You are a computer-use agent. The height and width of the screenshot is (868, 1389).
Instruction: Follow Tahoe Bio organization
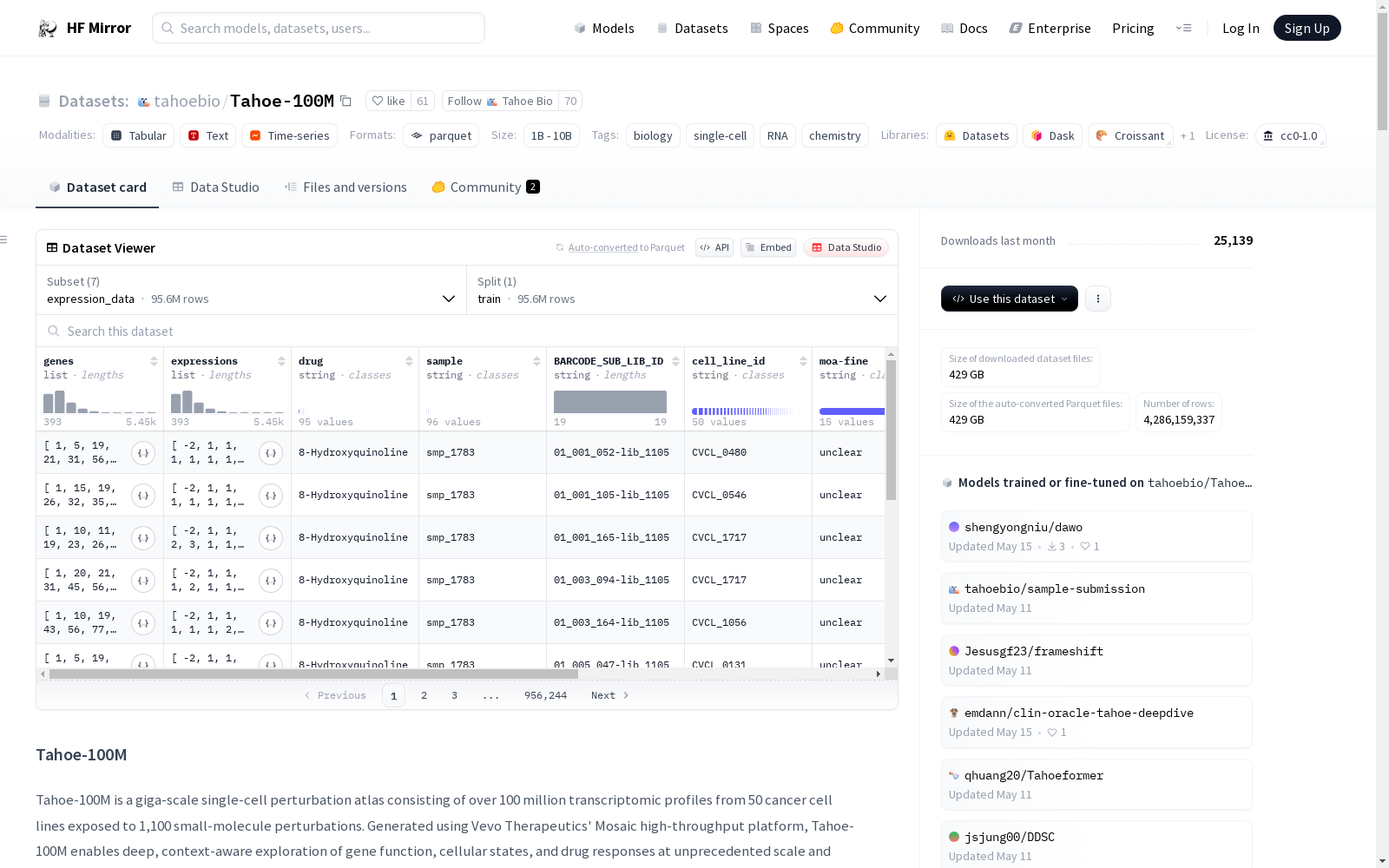(x=500, y=102)
